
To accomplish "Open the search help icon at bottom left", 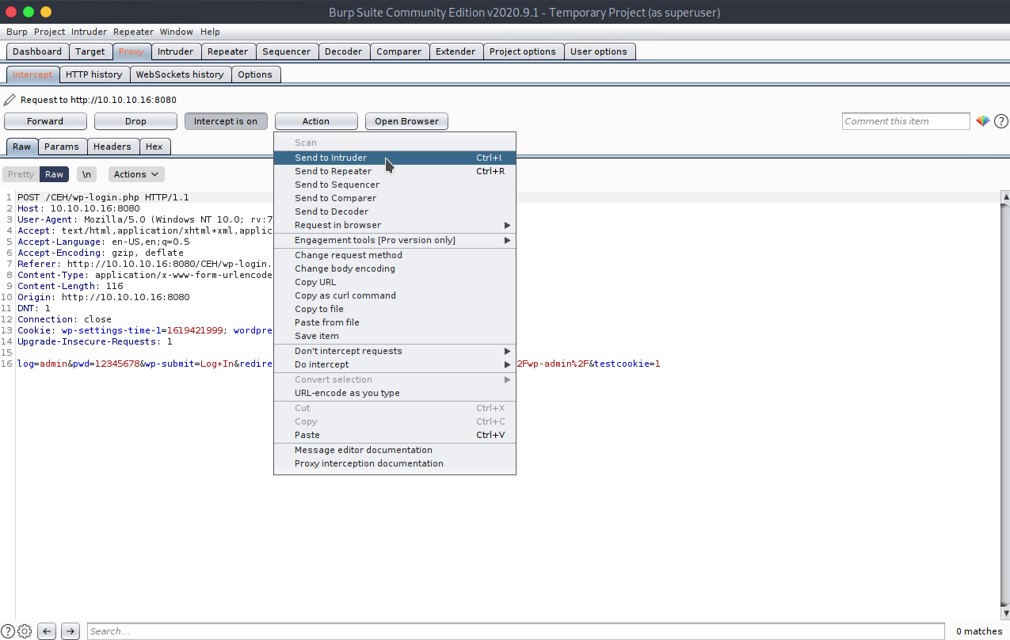I will point(8,631).
